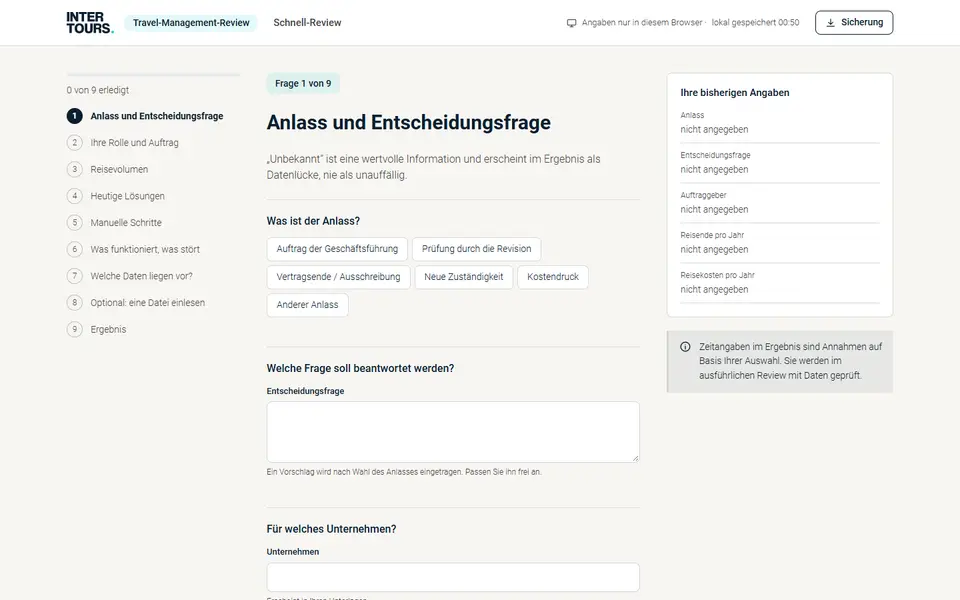Click 'Für welches Unternehmen?' heading

[x=331, y=529]
